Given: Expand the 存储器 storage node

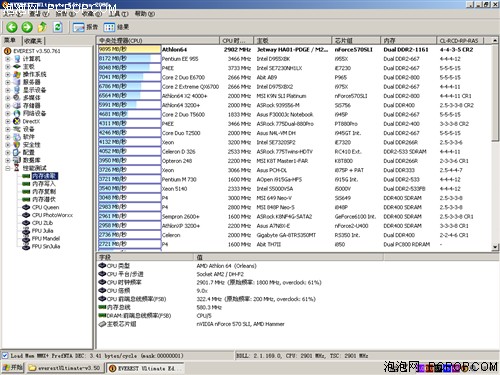Looking at the screenshot, I should pos(8,106).
